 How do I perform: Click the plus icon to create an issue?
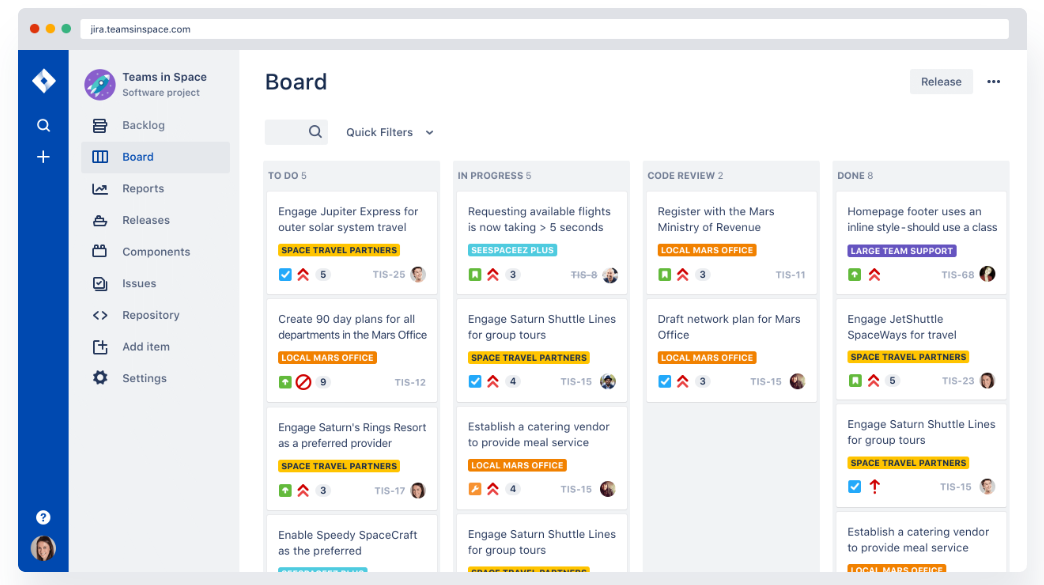[43, 157]
